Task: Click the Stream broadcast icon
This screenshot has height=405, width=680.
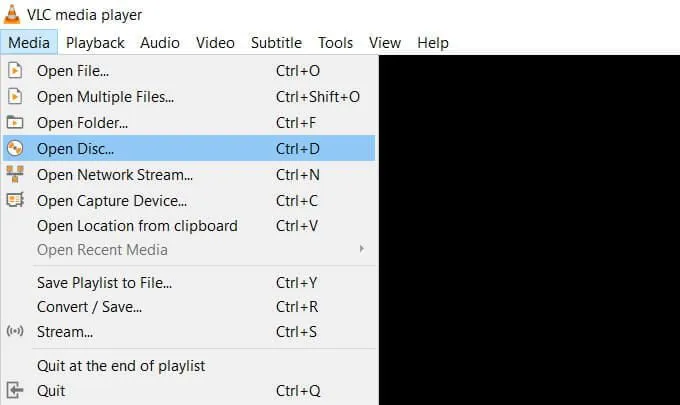Action: click(15, 332)
